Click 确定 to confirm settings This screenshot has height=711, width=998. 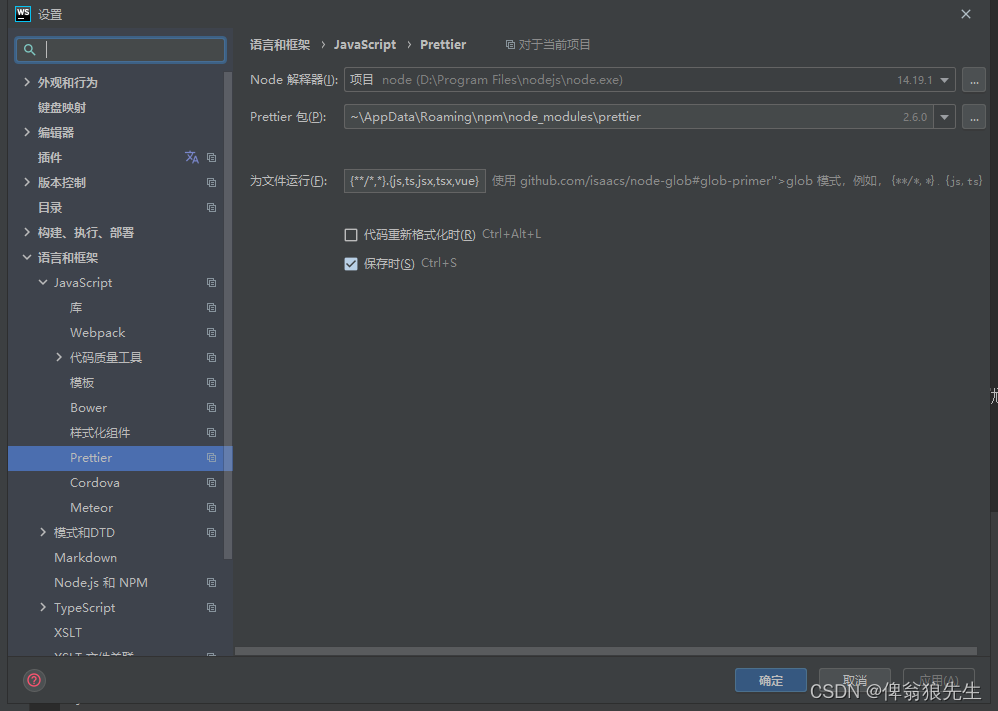[x=771, y=680]
